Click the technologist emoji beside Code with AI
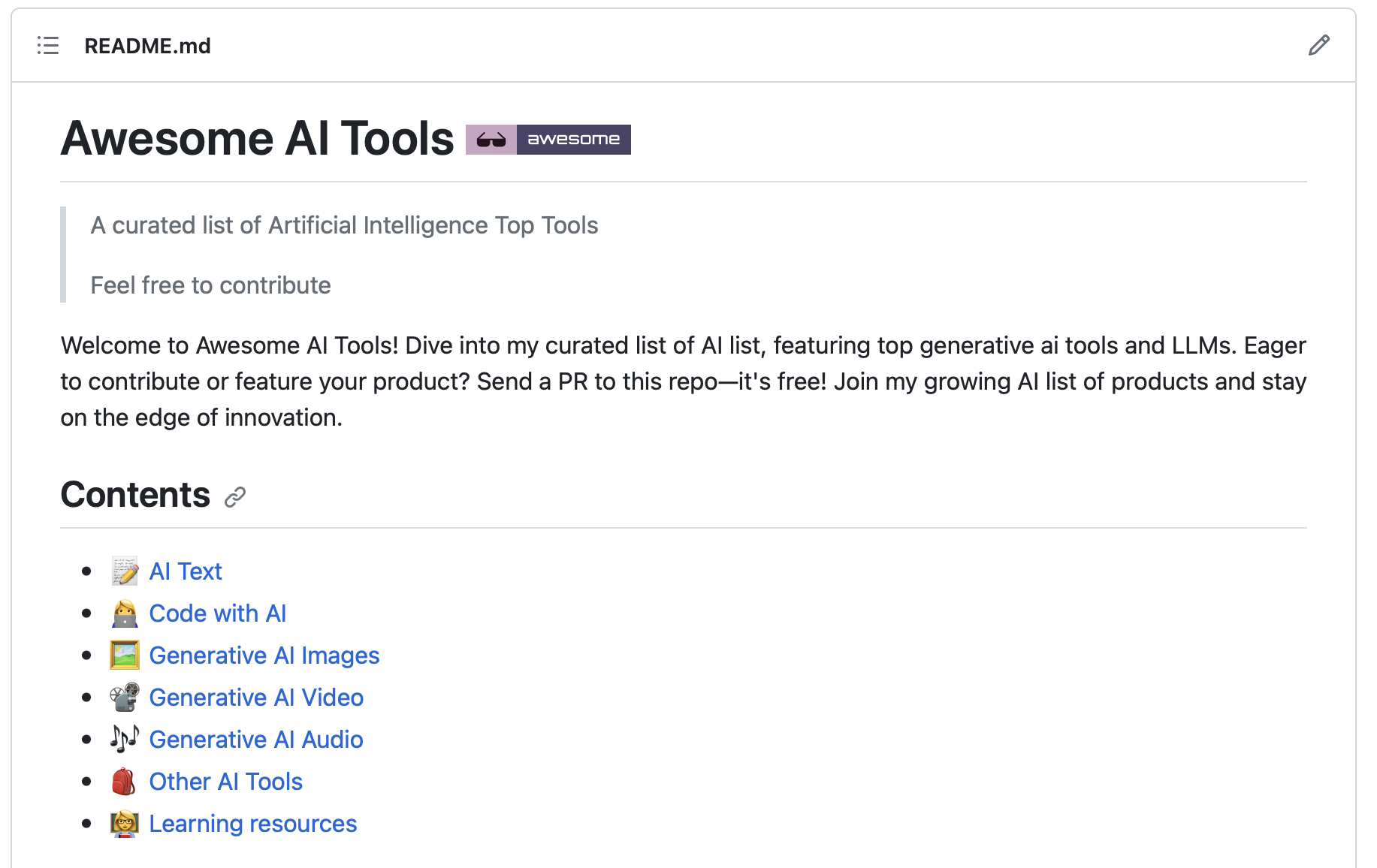 click(x=125, y=613)
